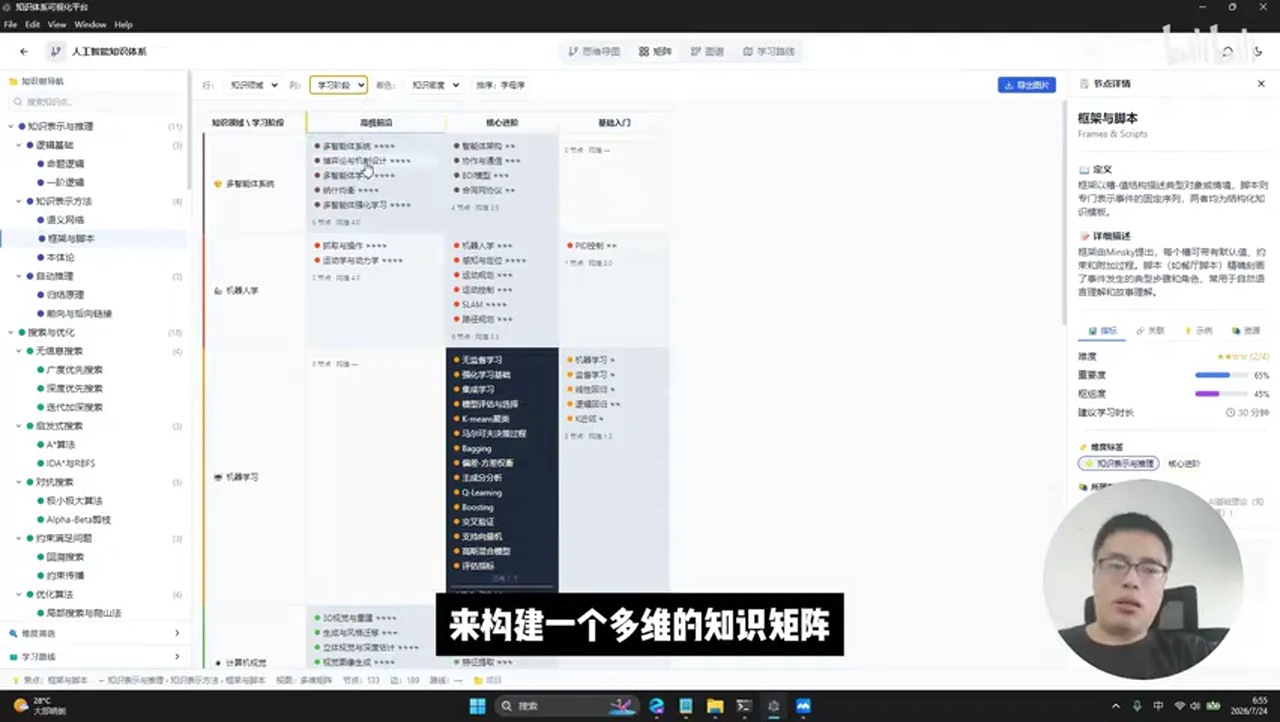Click the 核心进阶 tag in details panel
This screenshot has width=1280, height=722.
coord(1184,464)
